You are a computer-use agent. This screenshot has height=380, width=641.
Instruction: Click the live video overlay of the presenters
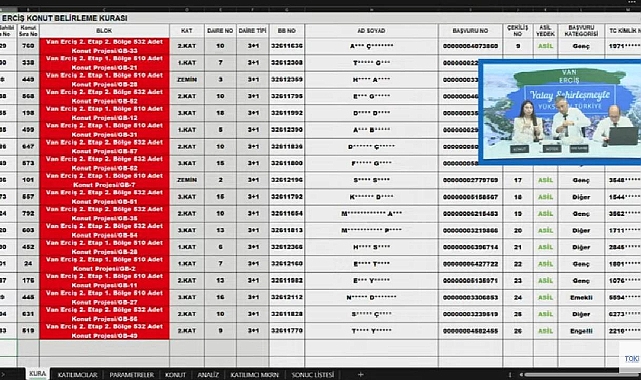point(560,112)
